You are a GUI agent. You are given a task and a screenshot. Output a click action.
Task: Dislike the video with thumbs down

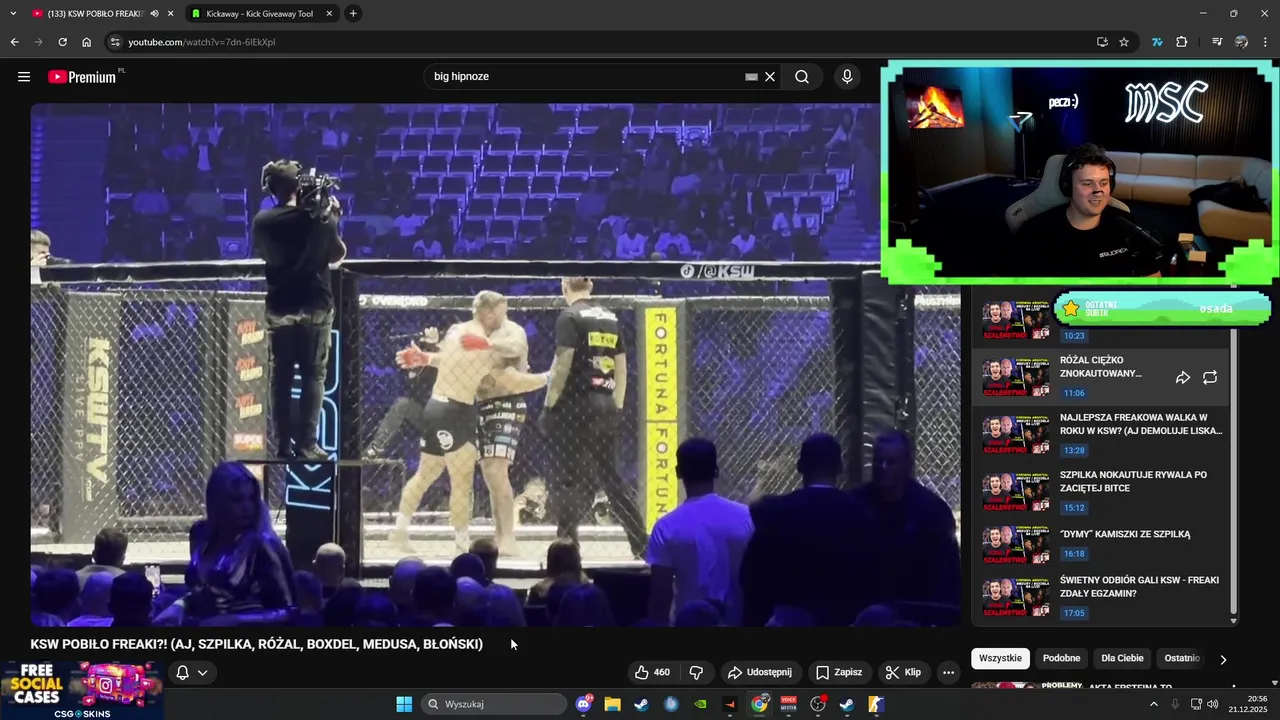697,672
